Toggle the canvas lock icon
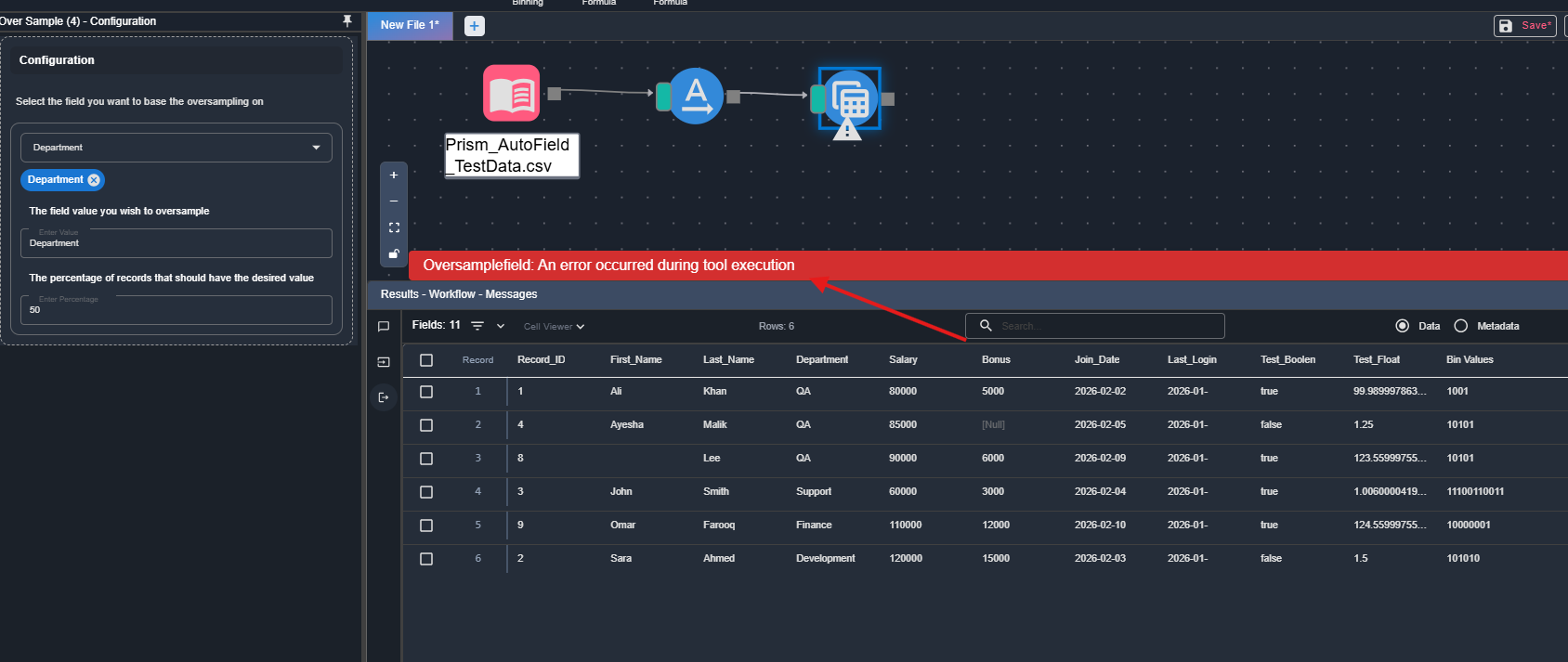Viewport: 1568px width, 662px height. coord(394,253)
